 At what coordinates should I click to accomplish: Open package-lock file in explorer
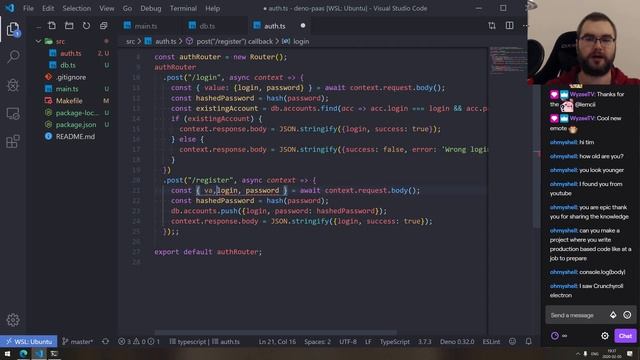77,113
